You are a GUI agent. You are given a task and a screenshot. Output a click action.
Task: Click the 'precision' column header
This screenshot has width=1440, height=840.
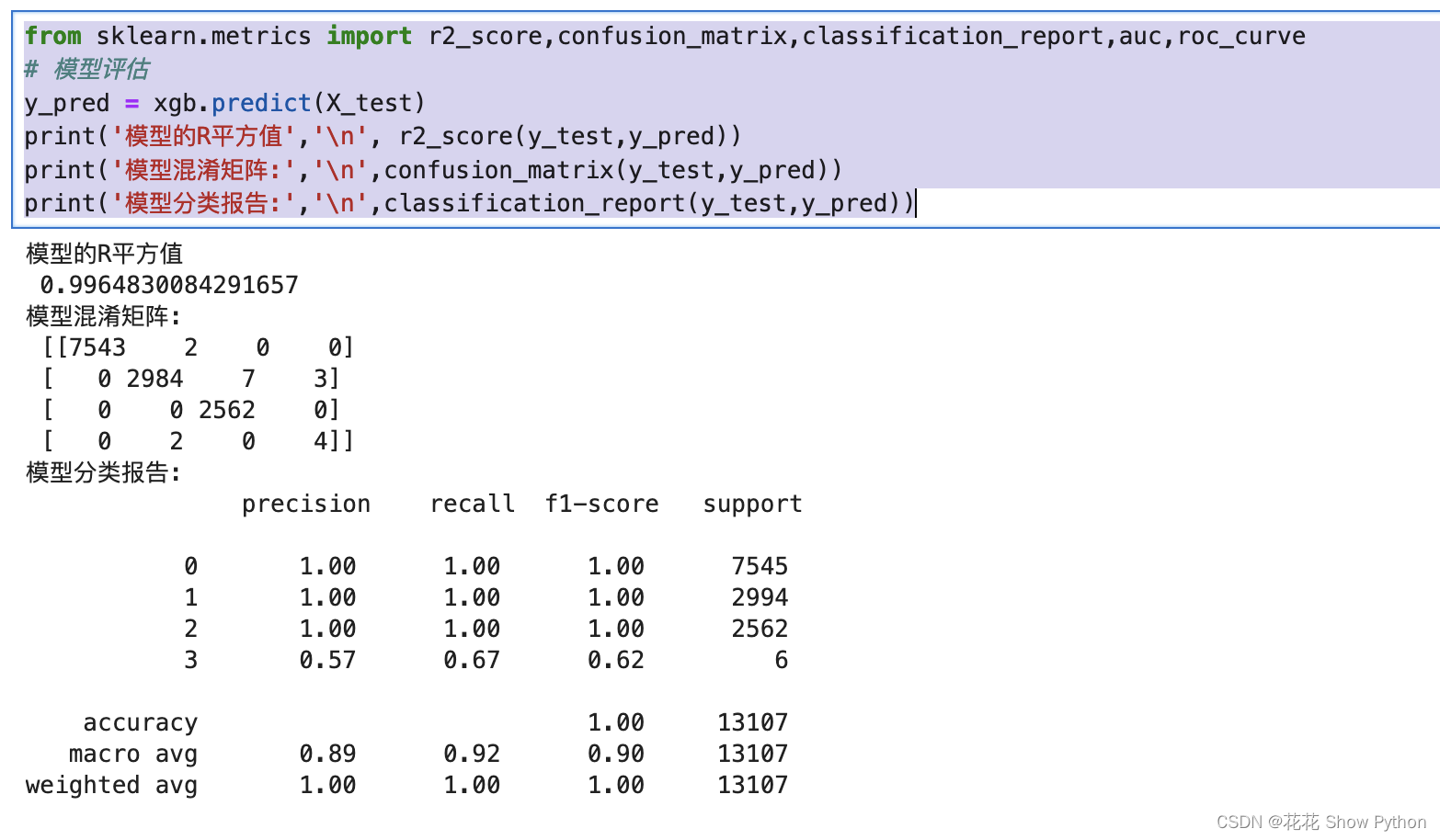click(306, 504)
